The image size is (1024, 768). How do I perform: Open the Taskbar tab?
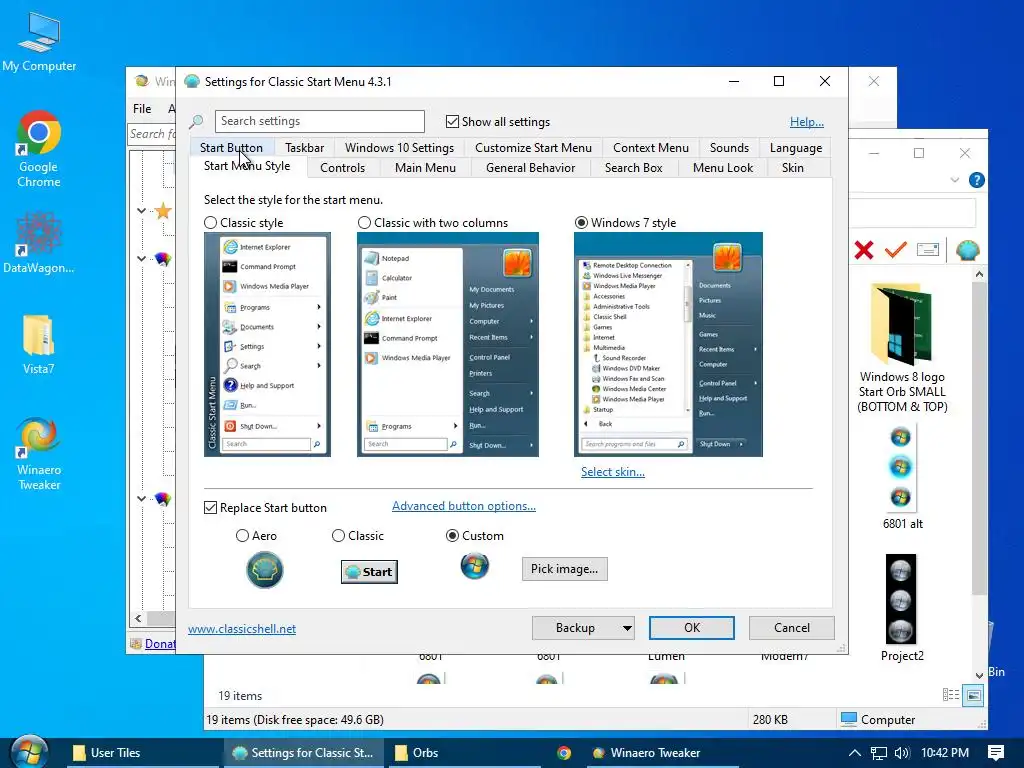[x=304, y=148]
